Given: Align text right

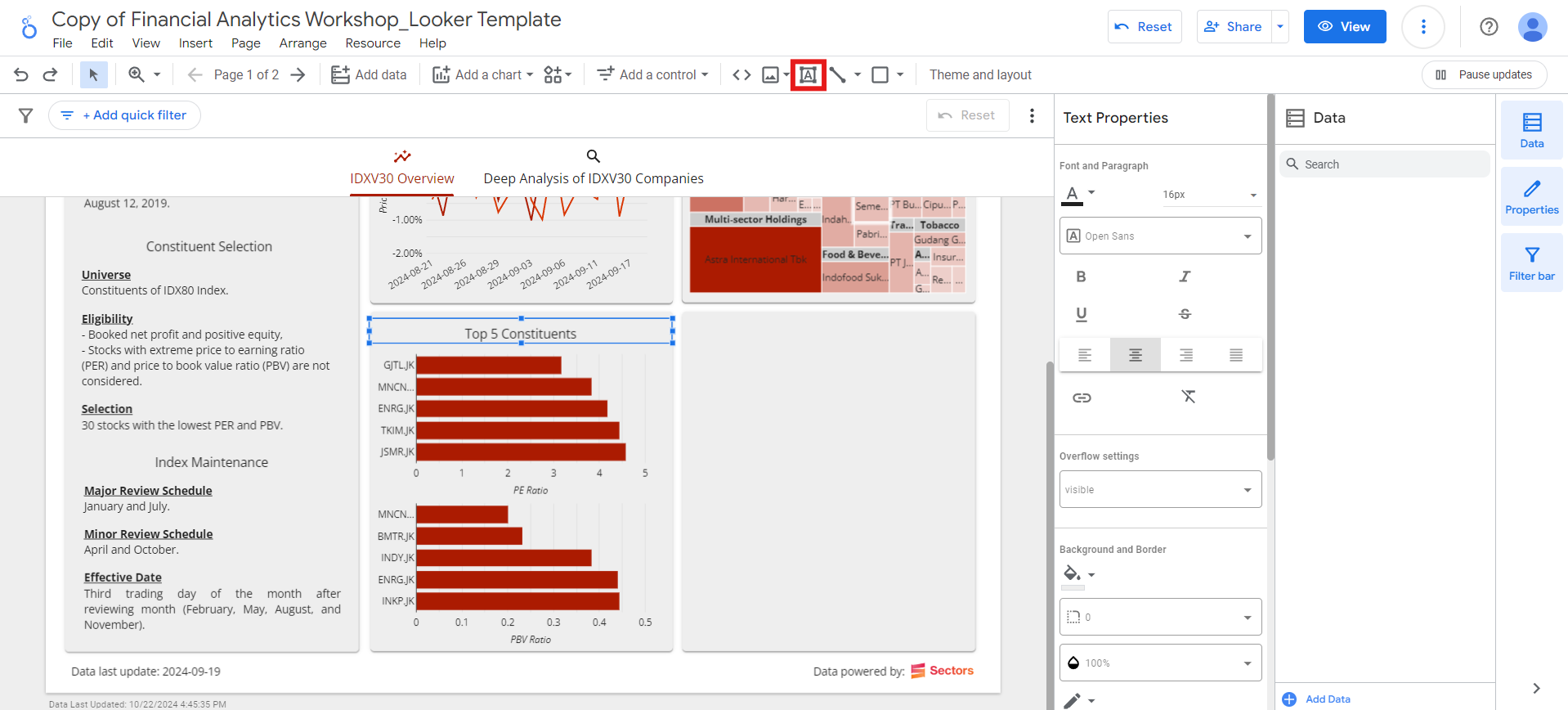Looking at the screenshot, I should coord(1185,355).
